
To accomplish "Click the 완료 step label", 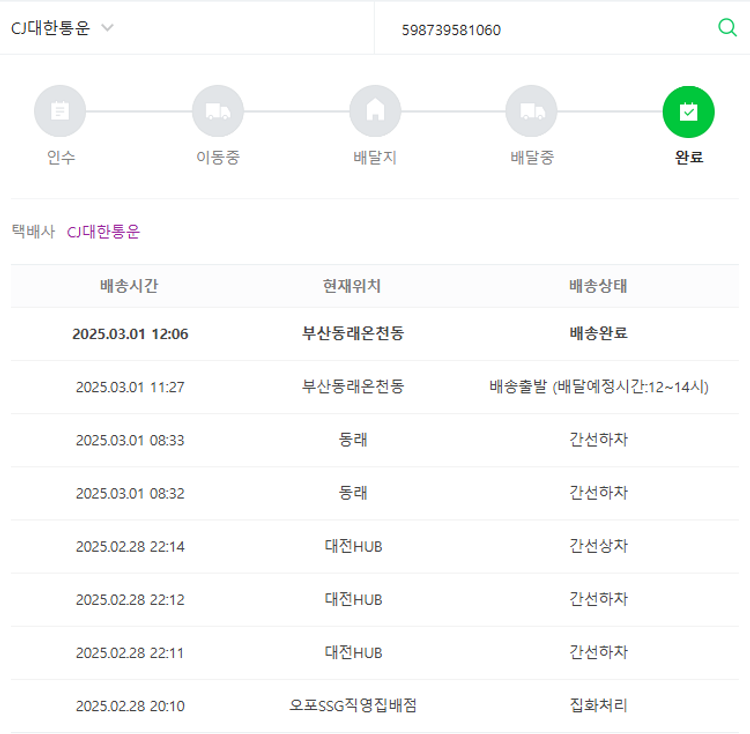I will tap(688, 157).
